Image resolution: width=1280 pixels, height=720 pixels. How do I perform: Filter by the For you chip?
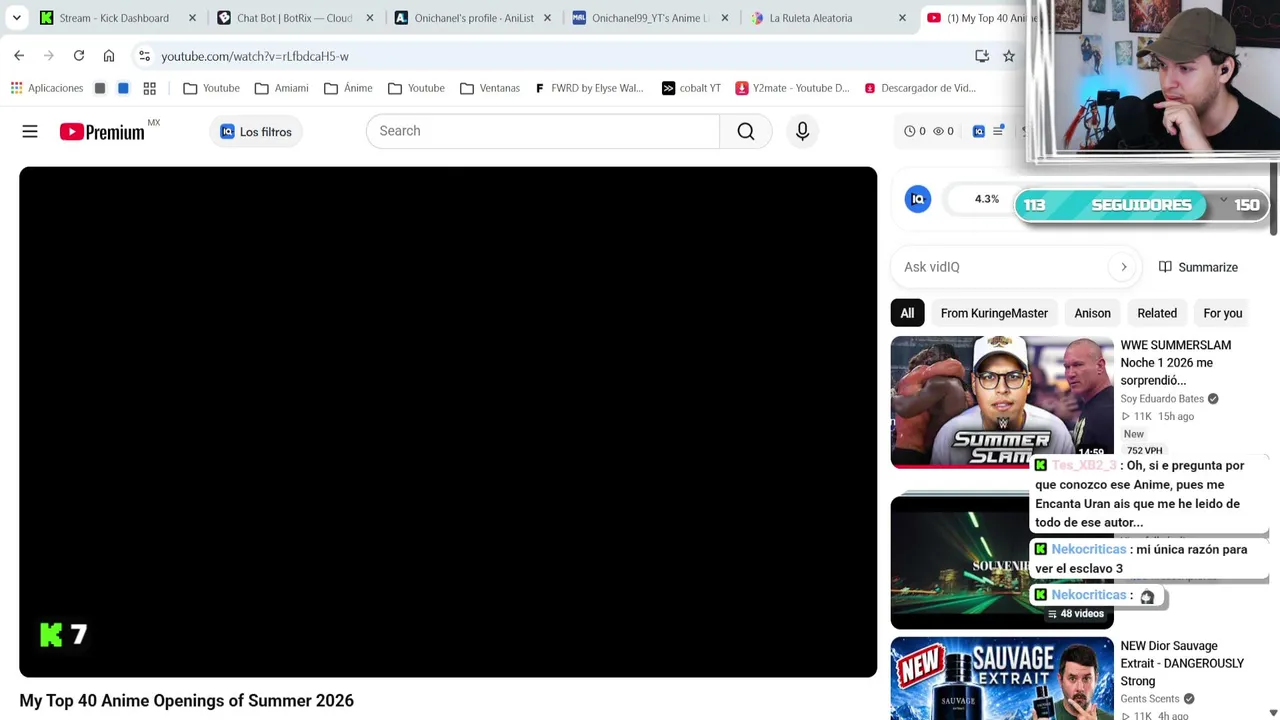(1222, 313)
